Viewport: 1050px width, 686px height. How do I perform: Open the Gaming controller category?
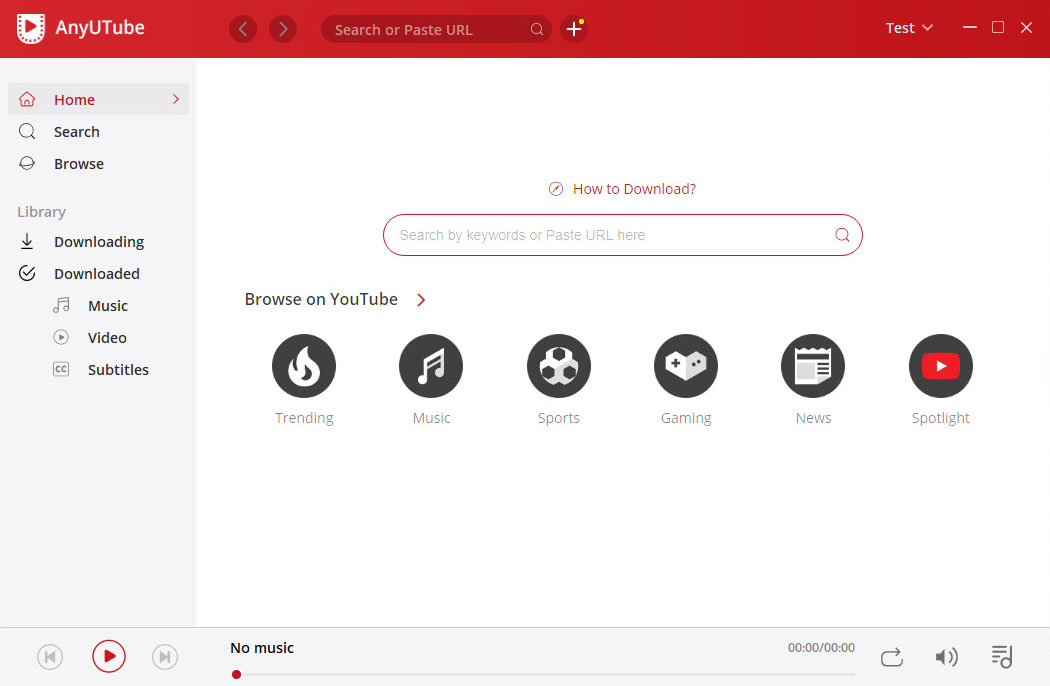click(x=686, y=366)
